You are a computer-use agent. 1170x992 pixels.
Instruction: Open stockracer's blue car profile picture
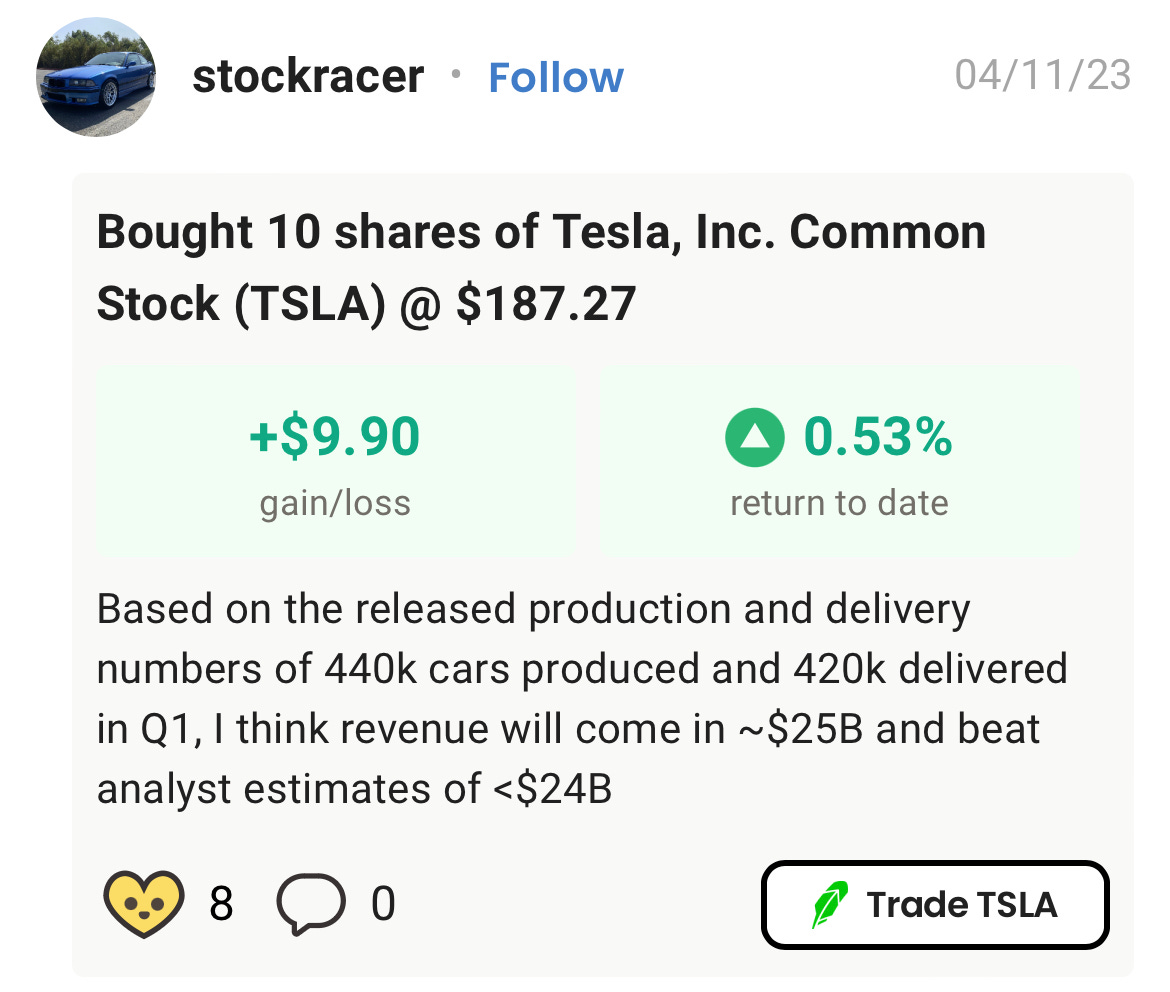pos(96,77)
